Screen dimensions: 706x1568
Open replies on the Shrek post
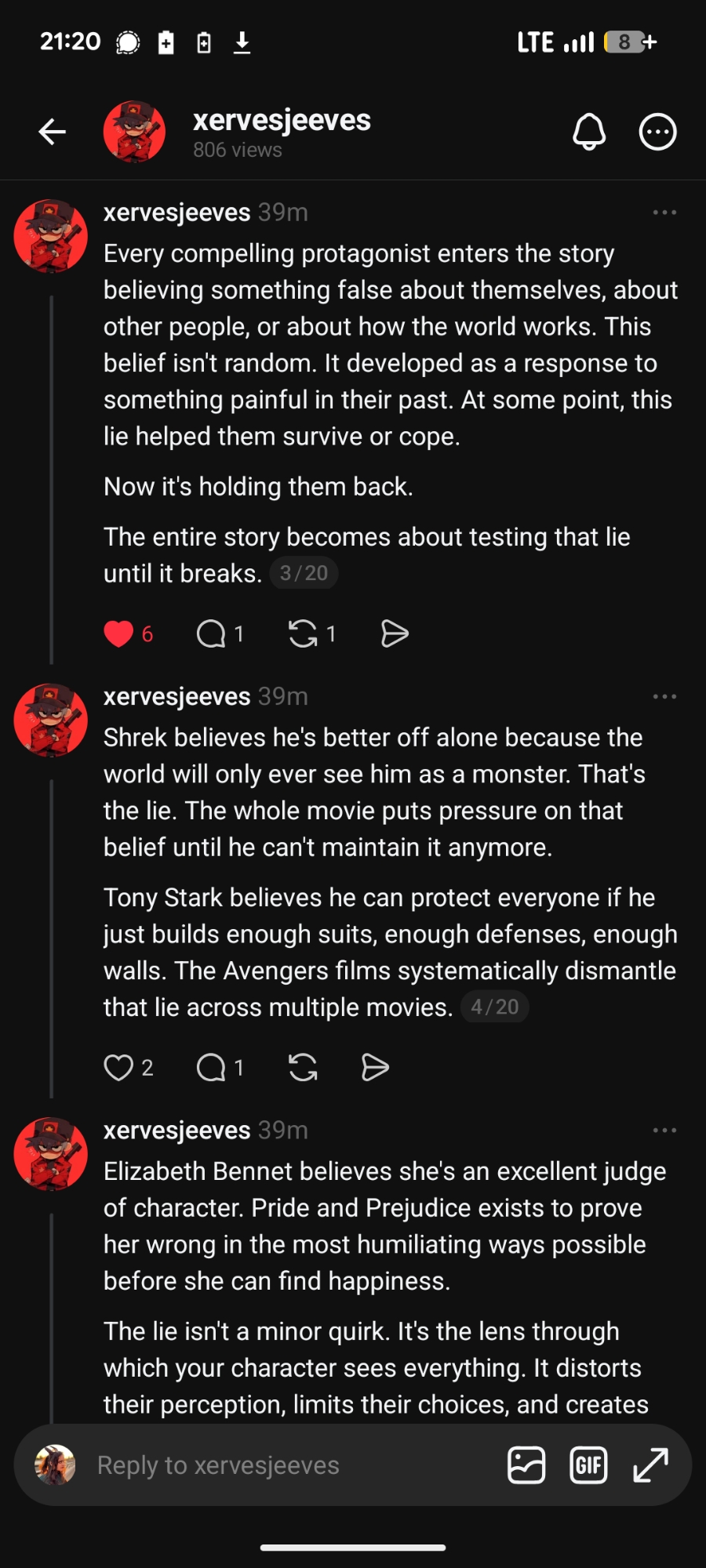point(211,1067)
